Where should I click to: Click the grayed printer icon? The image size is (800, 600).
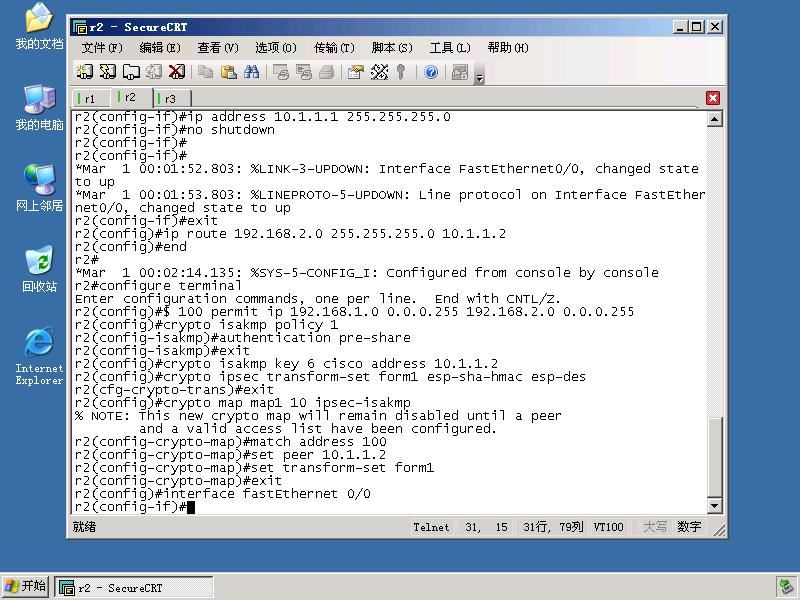[x=327, y=72]
